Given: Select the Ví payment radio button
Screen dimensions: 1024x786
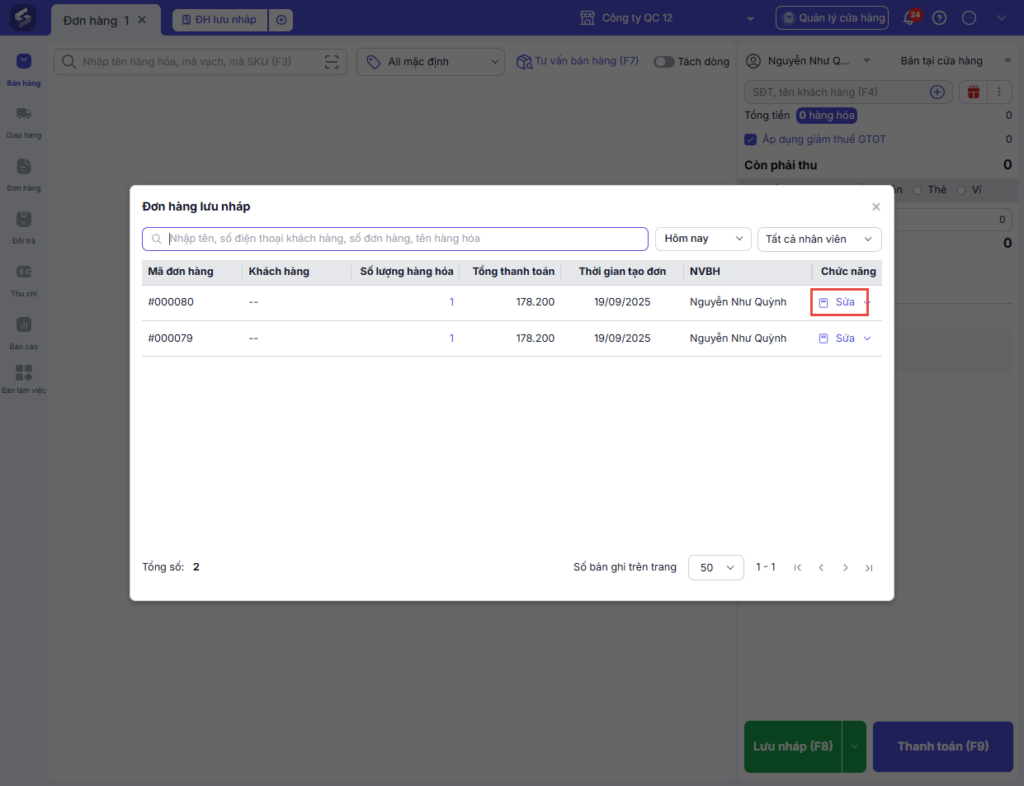Looking at the screenshot, I should 961,191.
